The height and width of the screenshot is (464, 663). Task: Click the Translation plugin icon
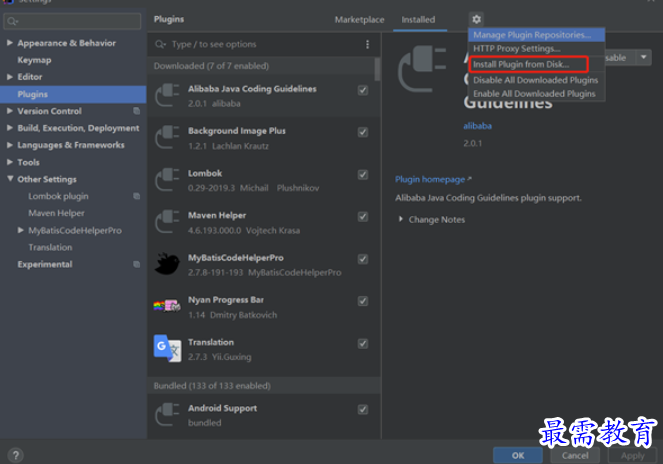click(167, 348)
